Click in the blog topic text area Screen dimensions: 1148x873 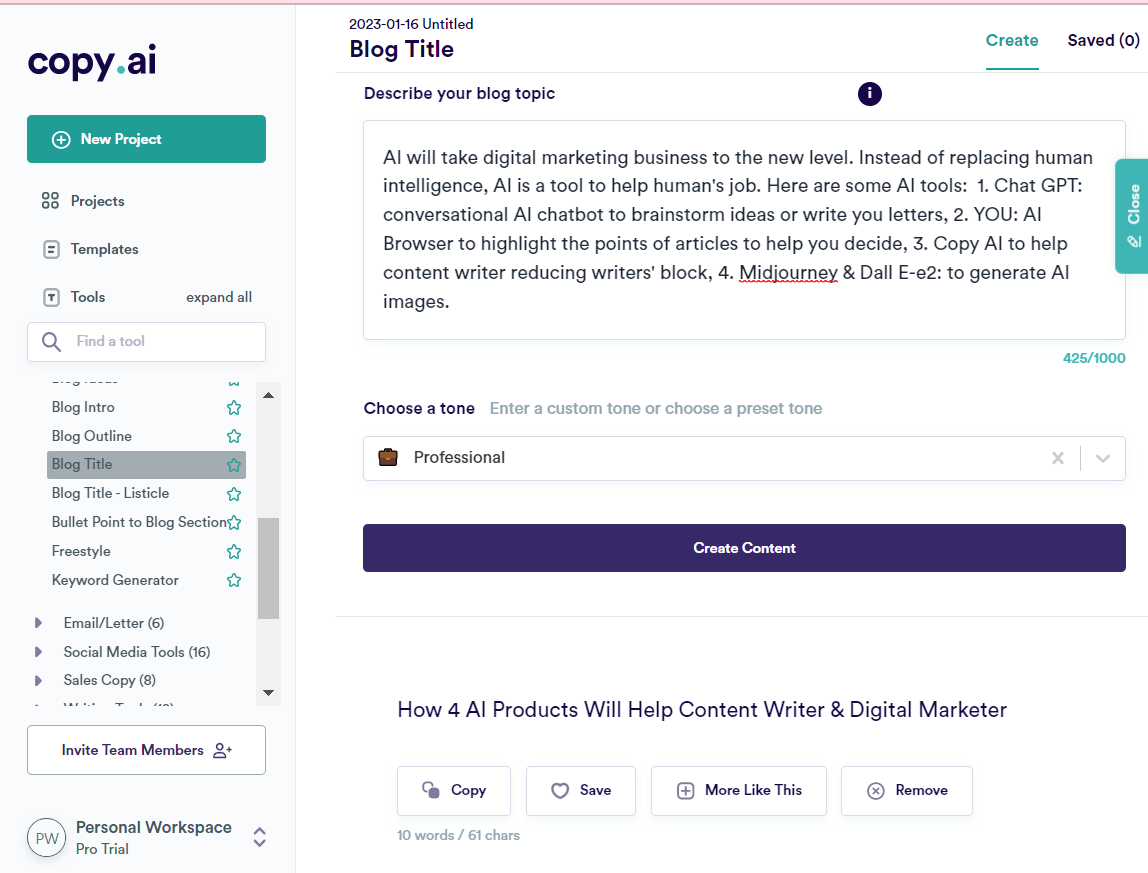[744, 230]
